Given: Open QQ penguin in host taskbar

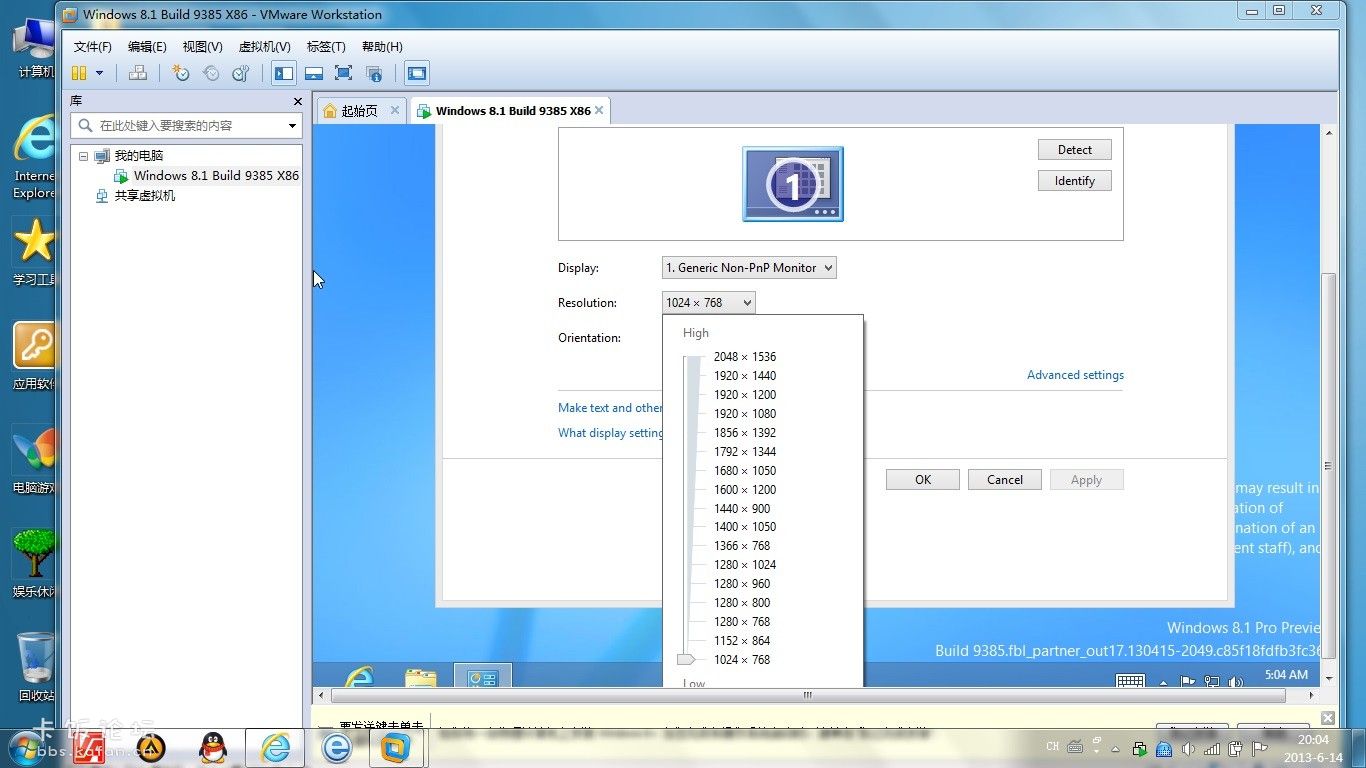Looking at the screenshot, I should pyautogui.click(x=212, y=747).
